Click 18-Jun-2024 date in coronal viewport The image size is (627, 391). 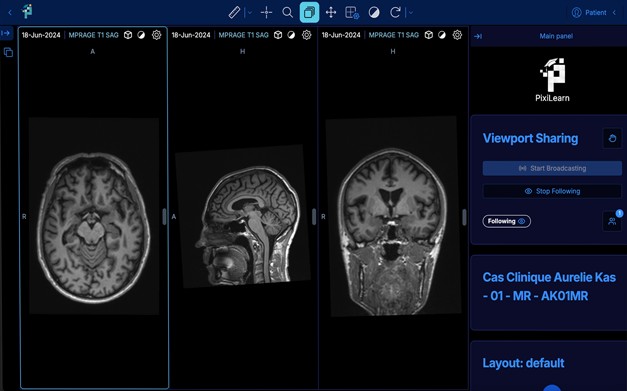pyautogui.click(x=341, y=35)
